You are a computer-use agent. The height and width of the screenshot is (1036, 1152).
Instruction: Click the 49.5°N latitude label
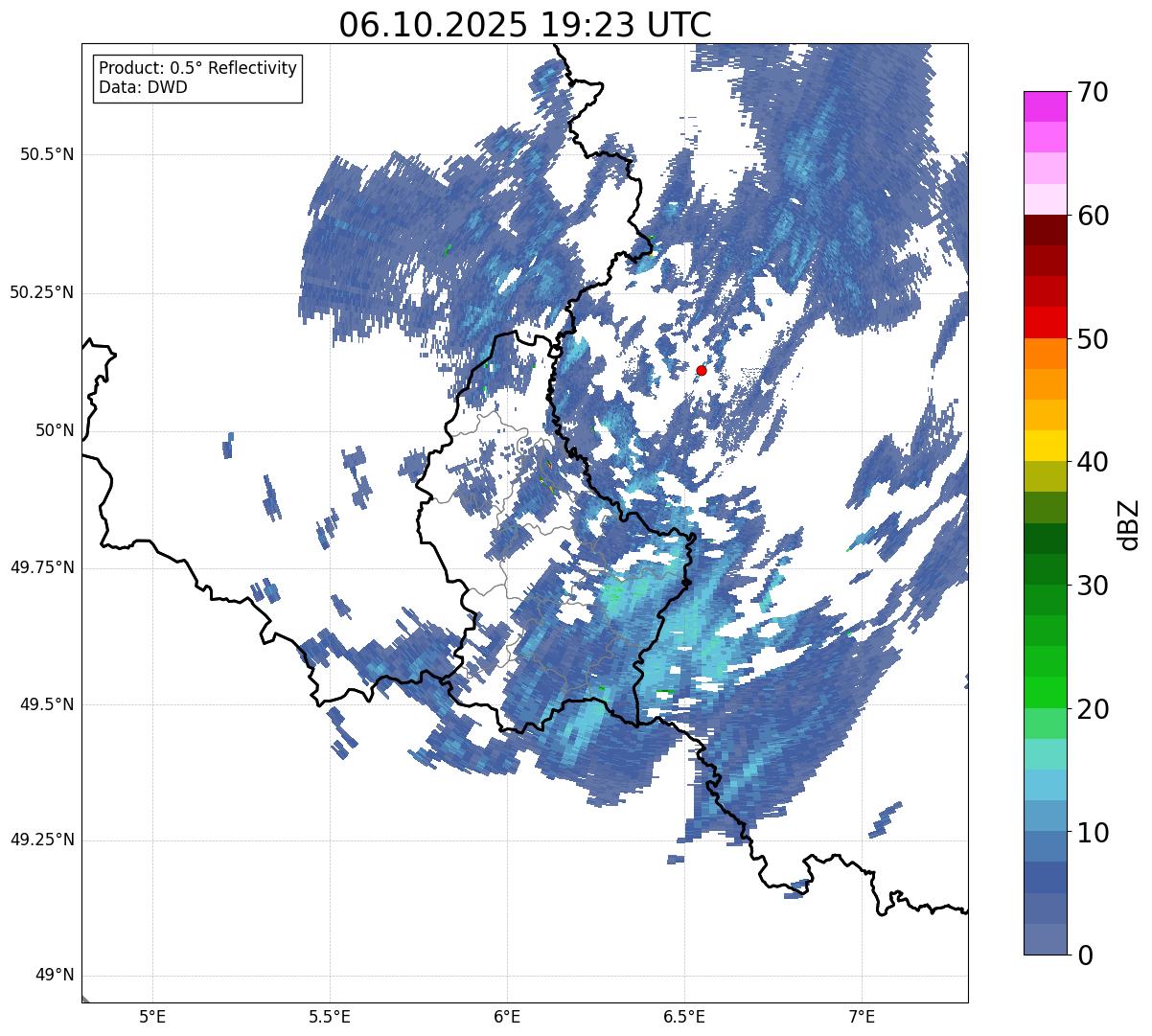(47, 704)
